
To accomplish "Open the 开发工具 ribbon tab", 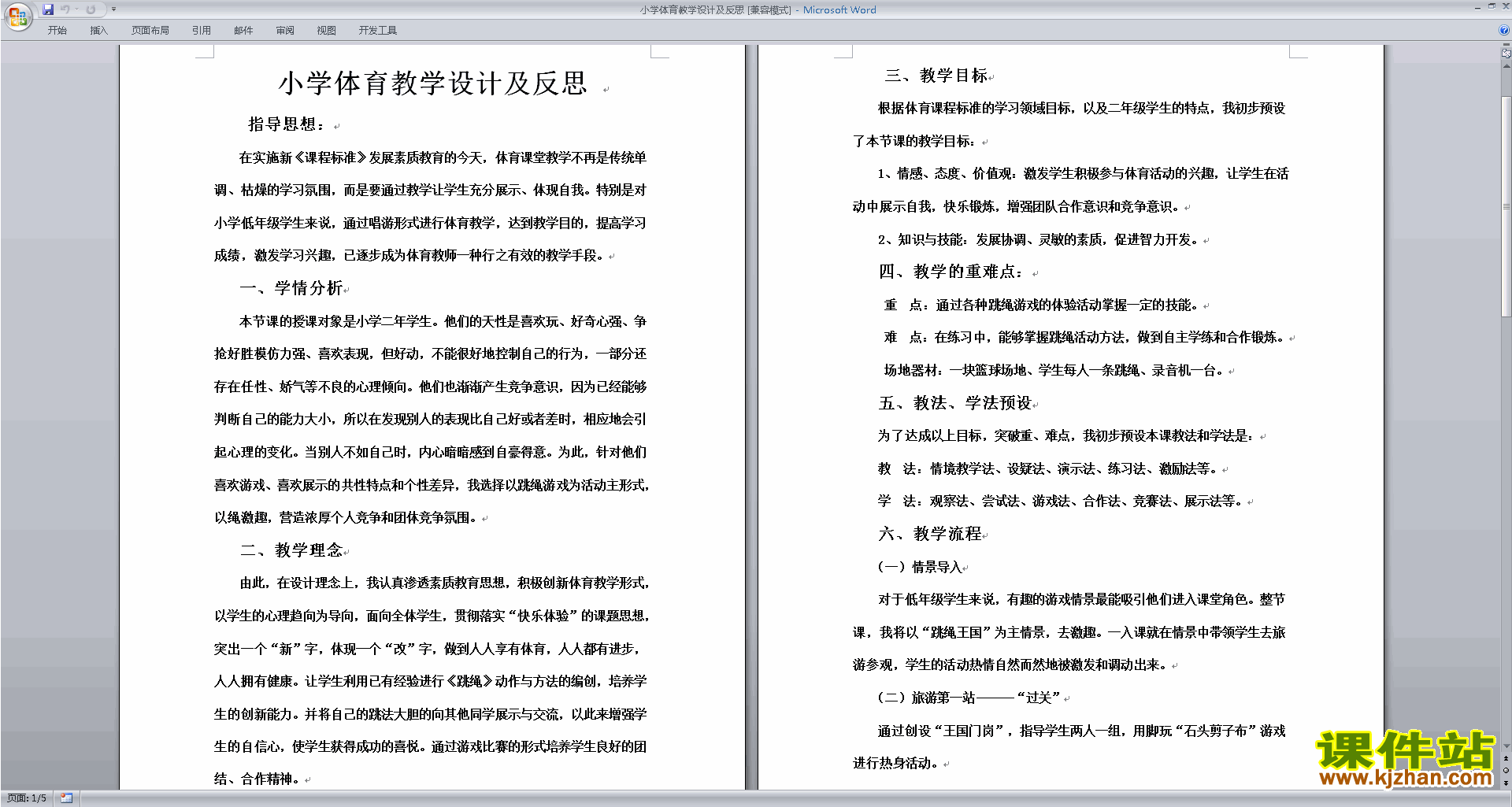I will (378, 30).
